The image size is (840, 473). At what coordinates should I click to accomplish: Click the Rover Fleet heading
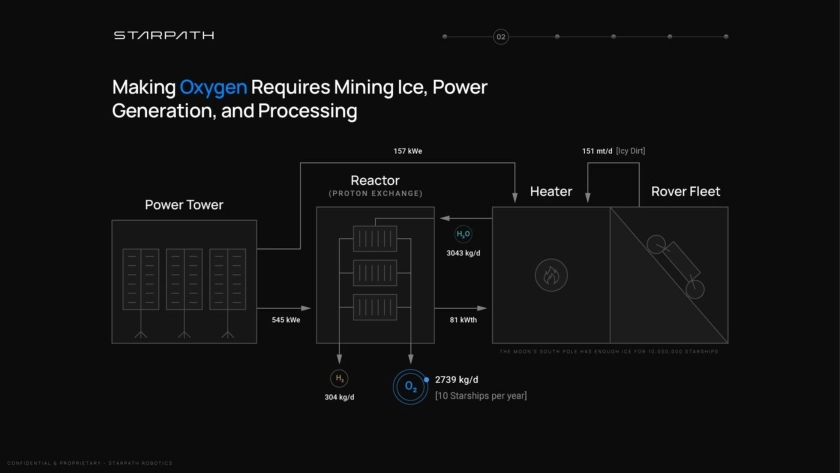coord(685,191)
